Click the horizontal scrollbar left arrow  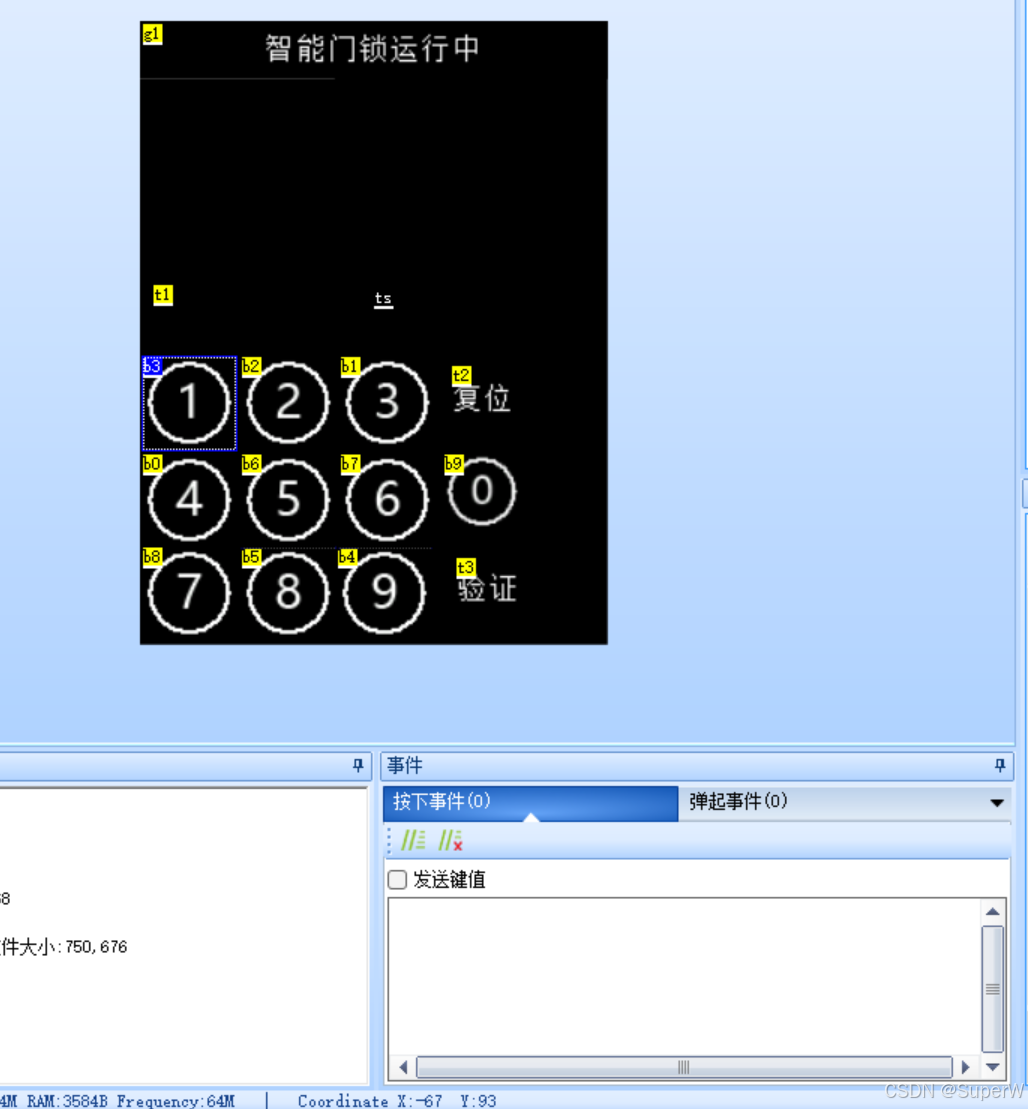(x=403, y=1067)
